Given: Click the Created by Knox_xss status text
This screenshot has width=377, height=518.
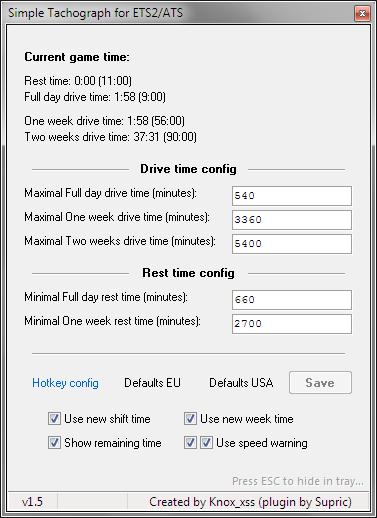Looking at the screenshot, I should click(x=250, y=502).
